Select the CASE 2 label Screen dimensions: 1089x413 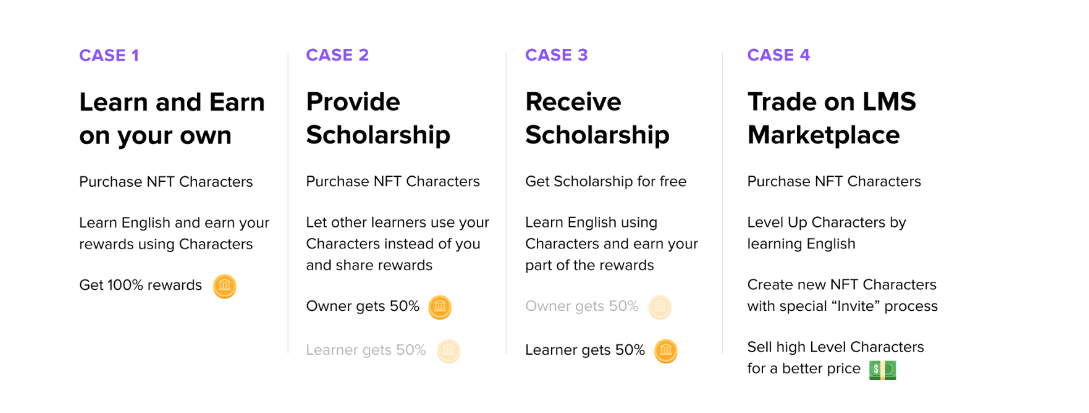tap(337, 55)
